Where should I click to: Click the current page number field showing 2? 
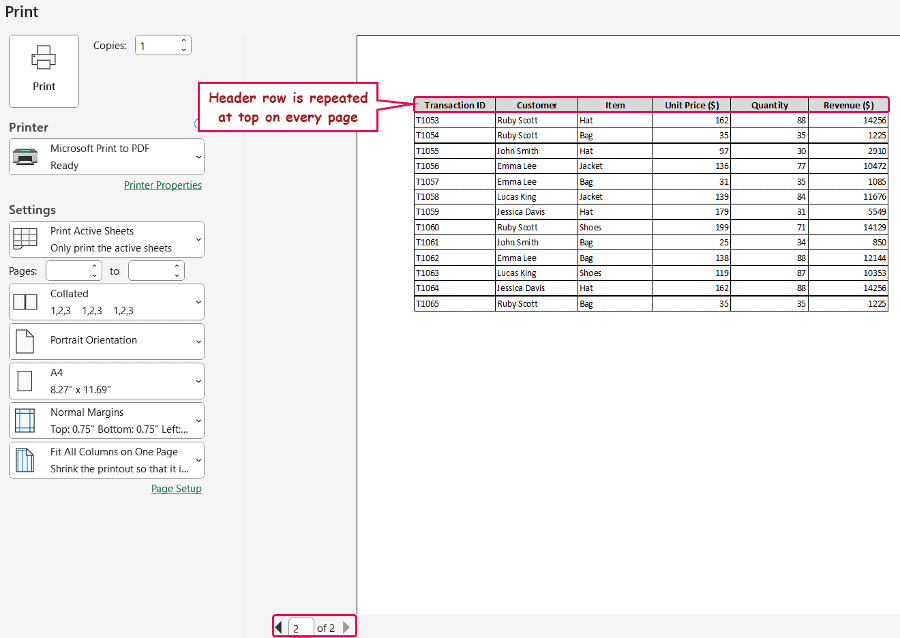[x=301, y=628]
